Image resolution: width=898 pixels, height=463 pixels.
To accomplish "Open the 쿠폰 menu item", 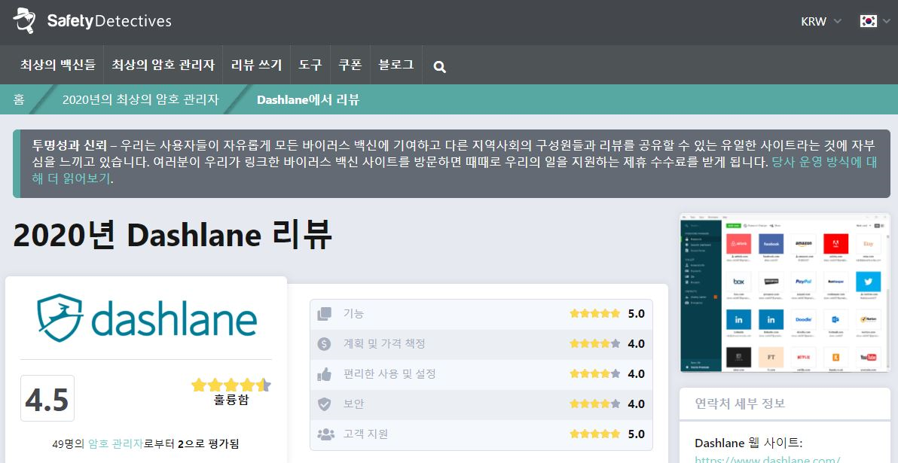I will tap(350, 65).
